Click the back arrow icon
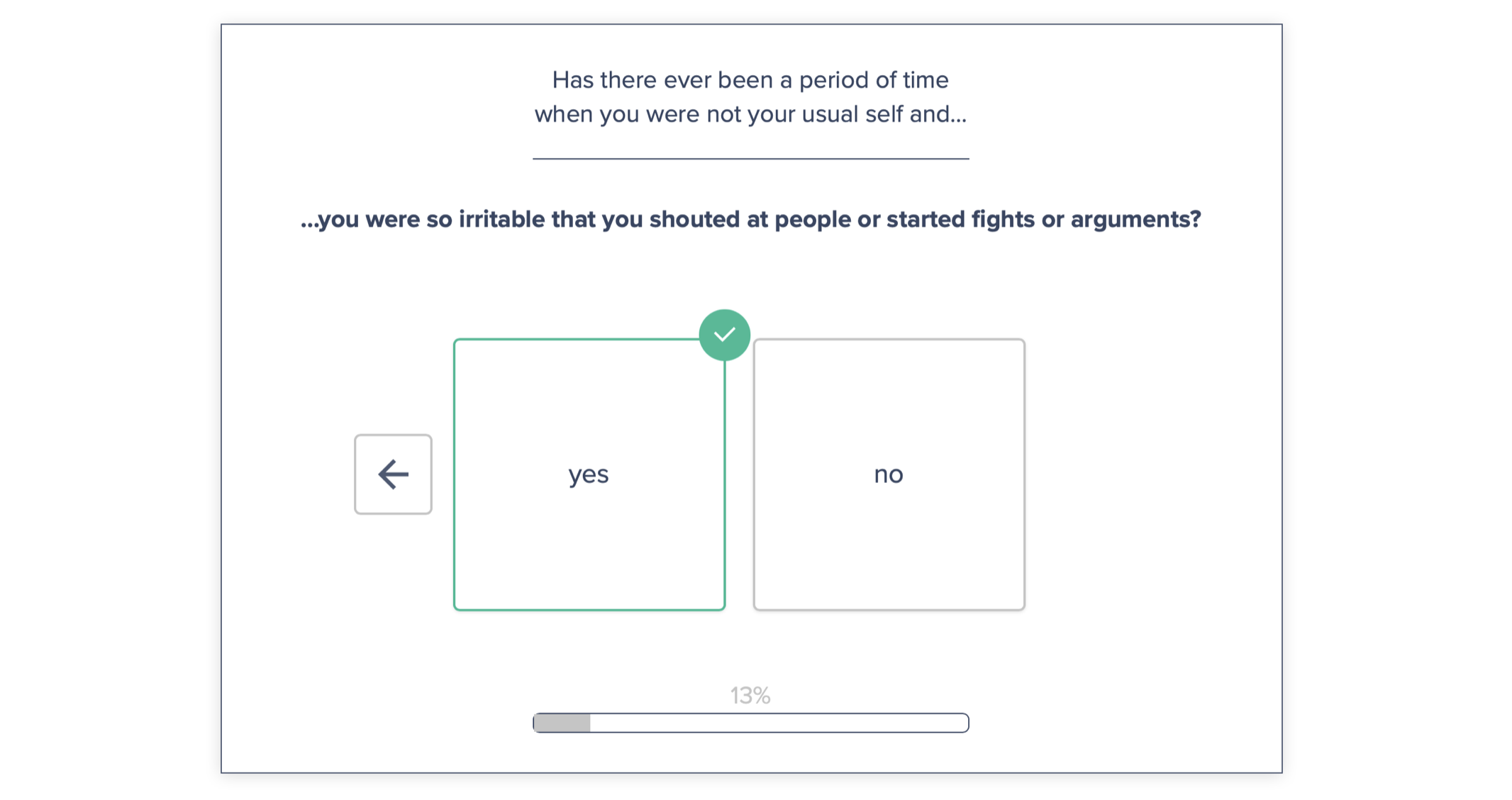1512x800 pixels. click(393, 474)
